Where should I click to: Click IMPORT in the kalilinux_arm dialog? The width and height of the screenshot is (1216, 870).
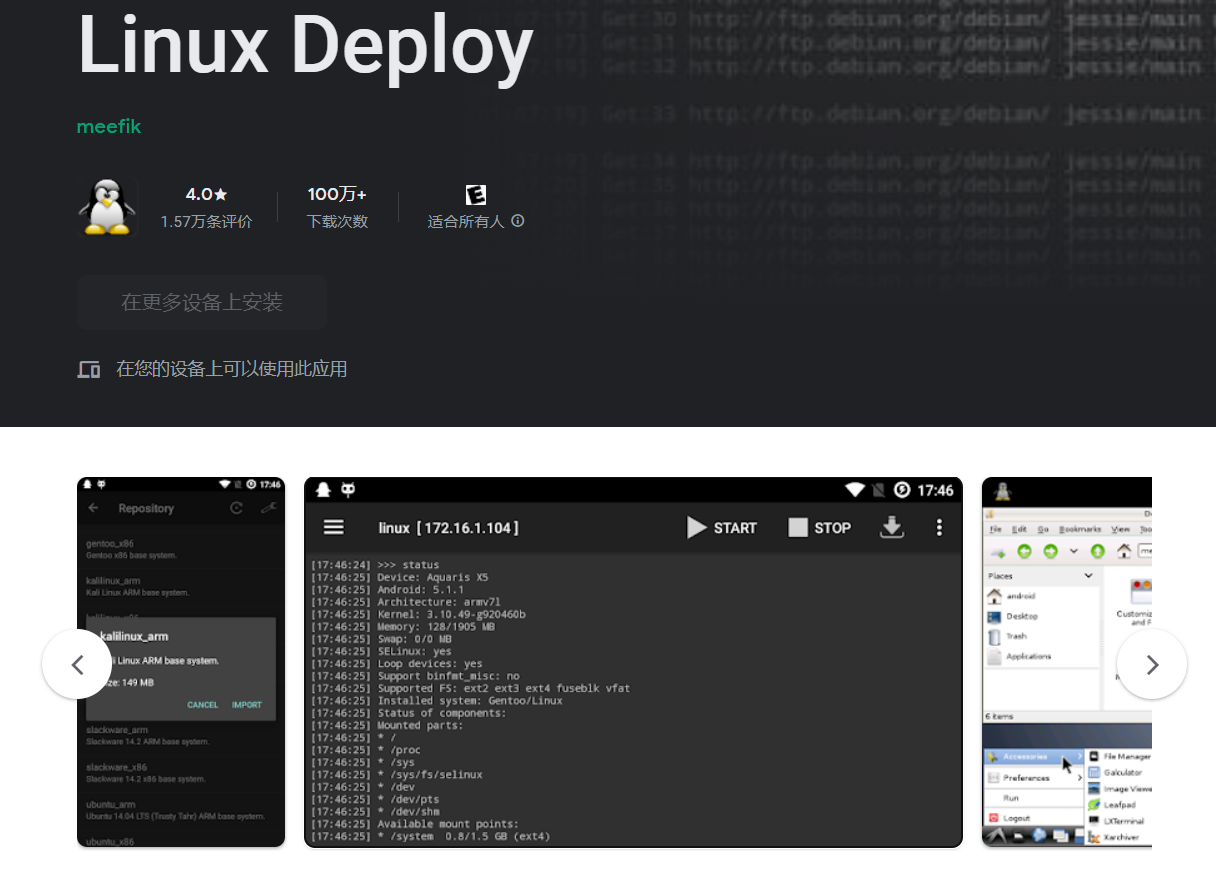pyautogui.click(x=247, y=705)
